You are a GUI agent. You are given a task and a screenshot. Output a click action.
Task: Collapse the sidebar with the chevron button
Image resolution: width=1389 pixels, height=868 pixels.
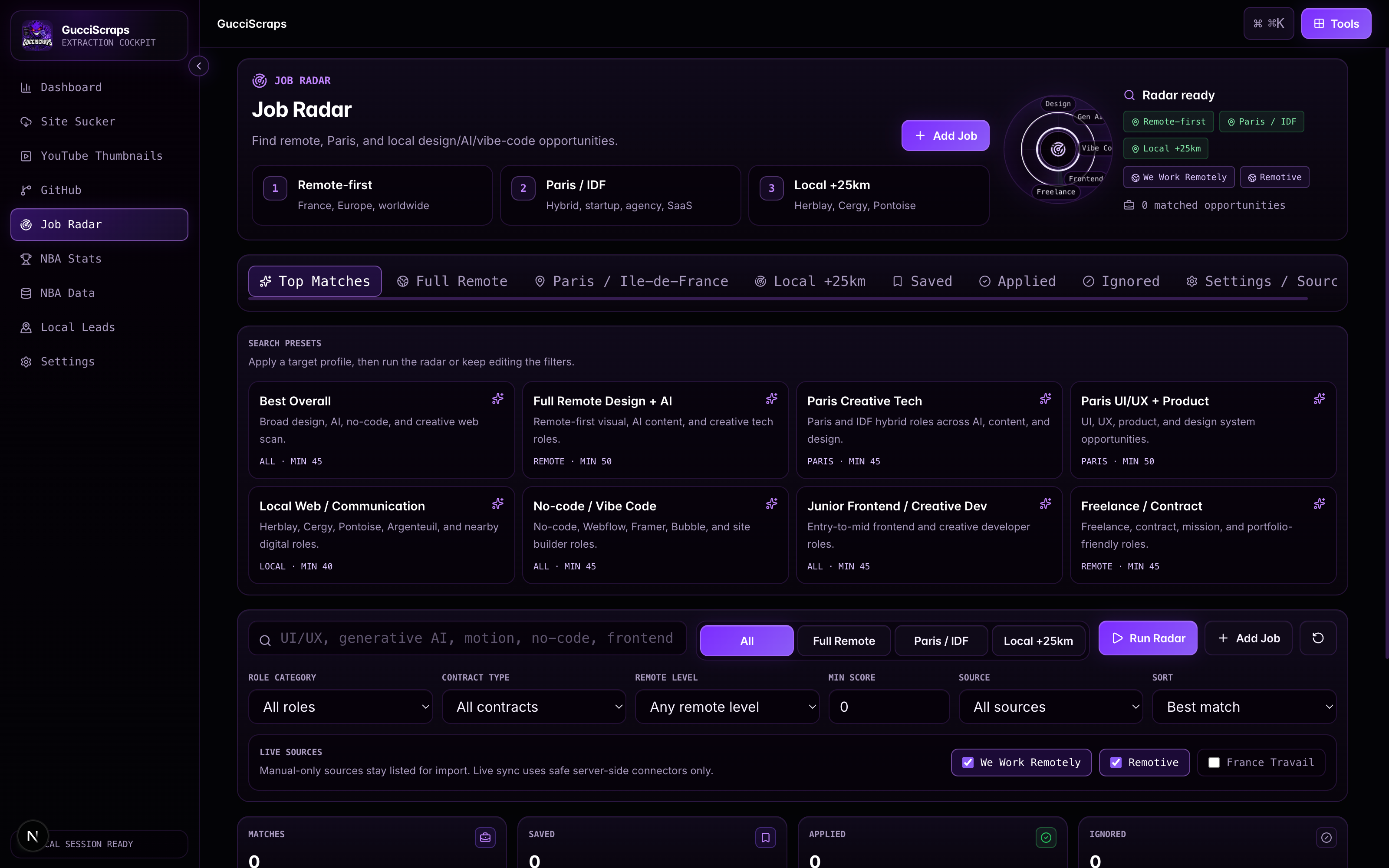coord(199,66)
